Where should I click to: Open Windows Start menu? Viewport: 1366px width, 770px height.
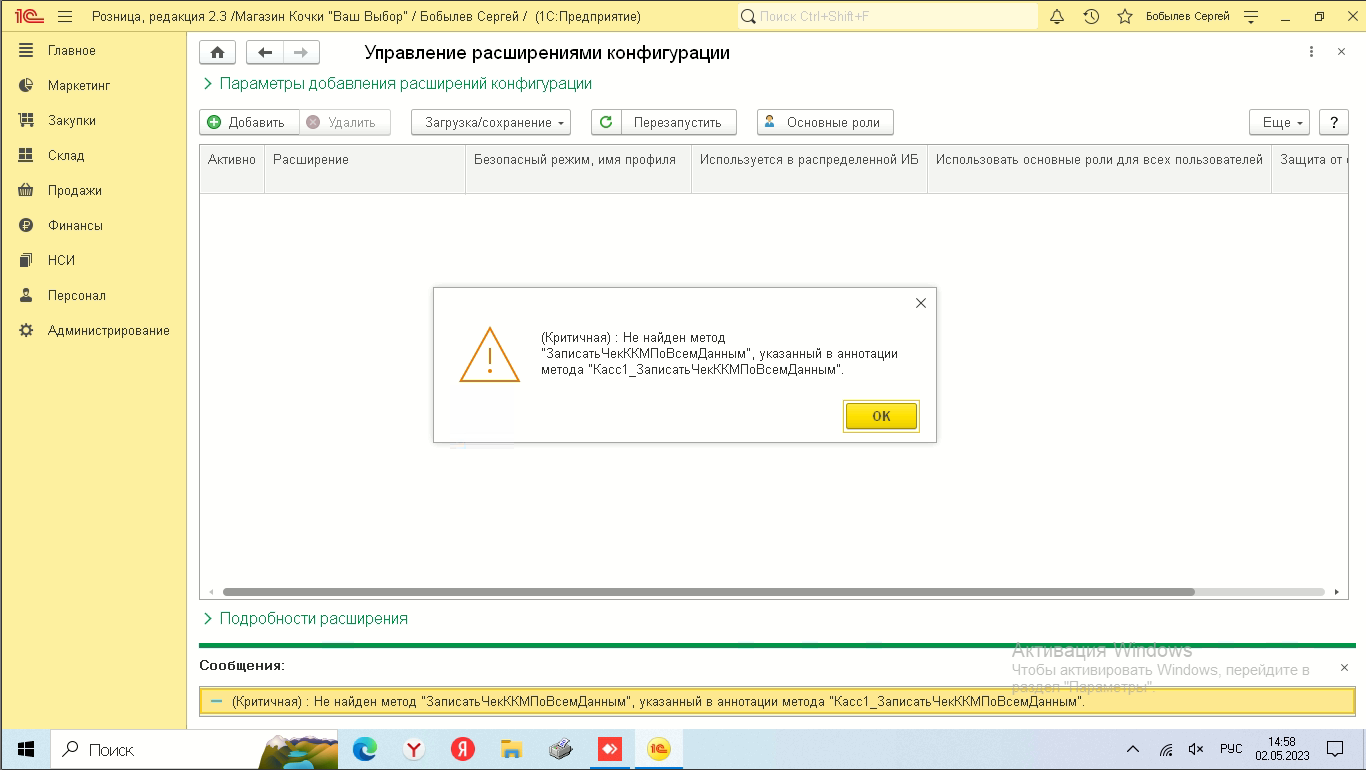tap(26, 749)
